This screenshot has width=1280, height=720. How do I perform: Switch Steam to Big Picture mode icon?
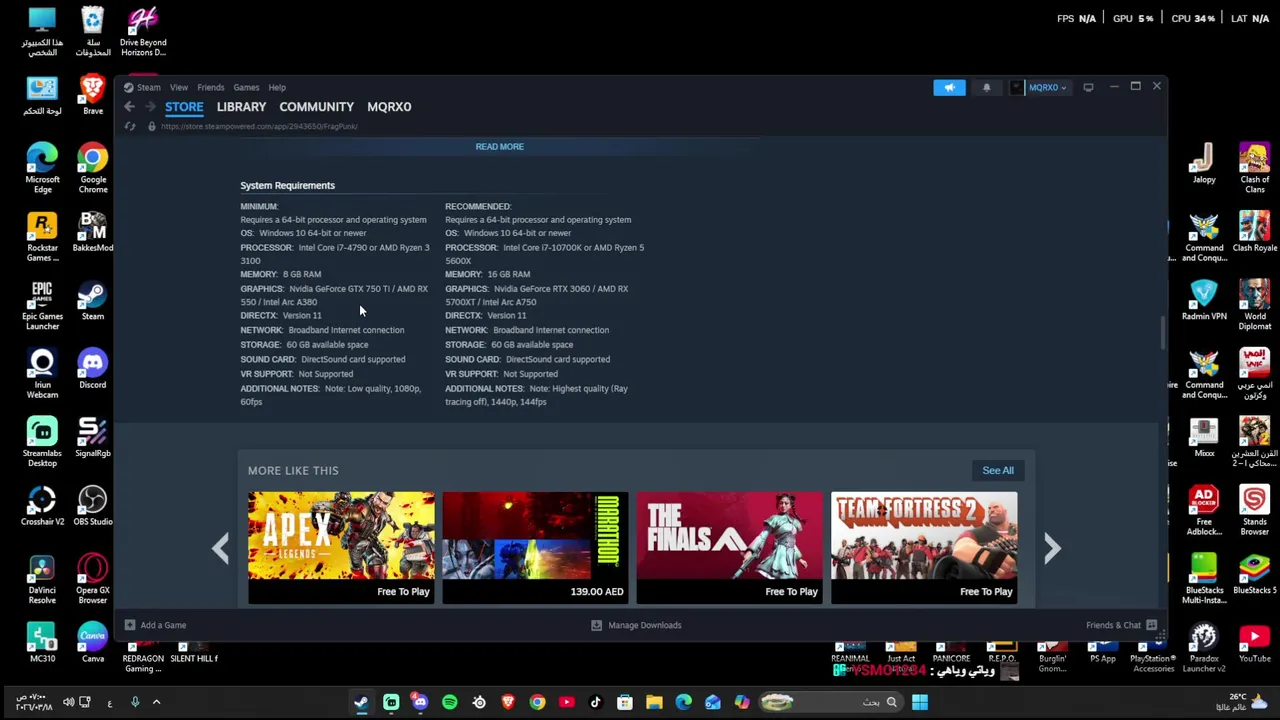[1088, 87]
